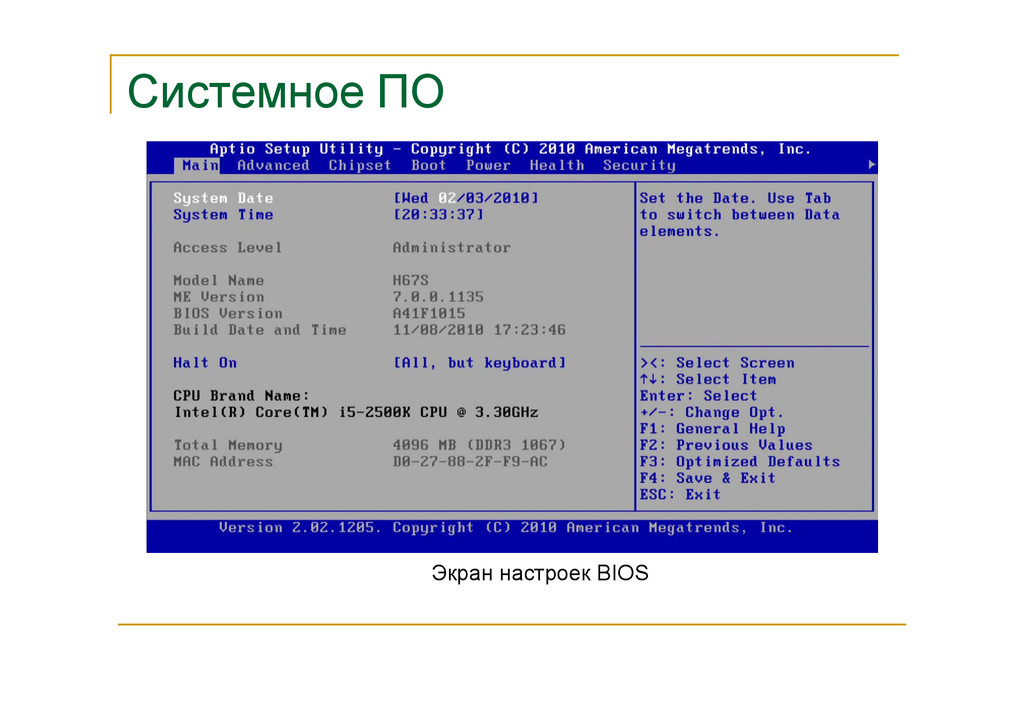The image size is (1024, 724).
Task: Click the Экран настроек BIOS caption
Action: 540,573
